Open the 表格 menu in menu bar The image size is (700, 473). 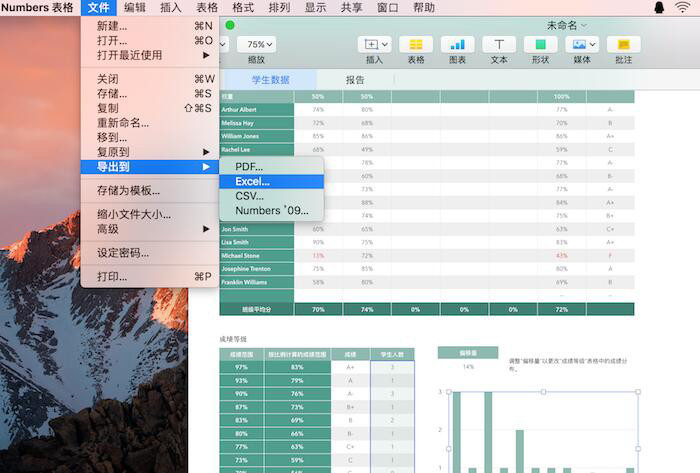coord(207,7)
